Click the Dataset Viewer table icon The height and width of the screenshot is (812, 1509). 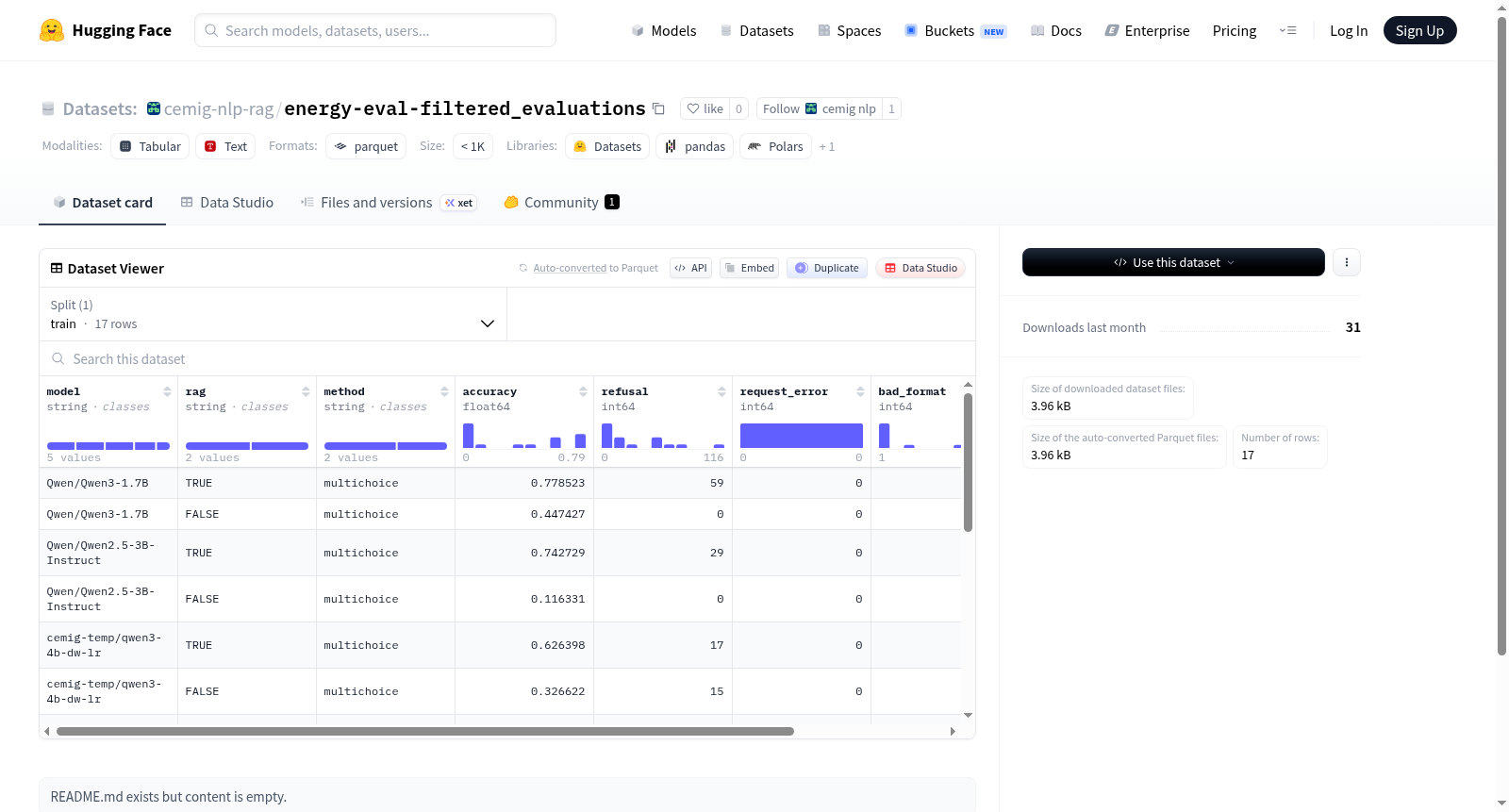pyautogui.click(x=57, y=268)
